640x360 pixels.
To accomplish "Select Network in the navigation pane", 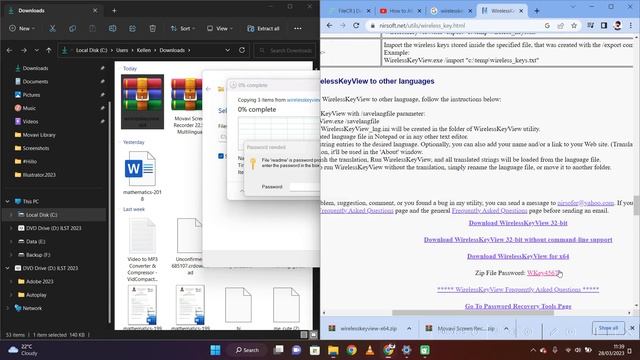I will [32, 308].
